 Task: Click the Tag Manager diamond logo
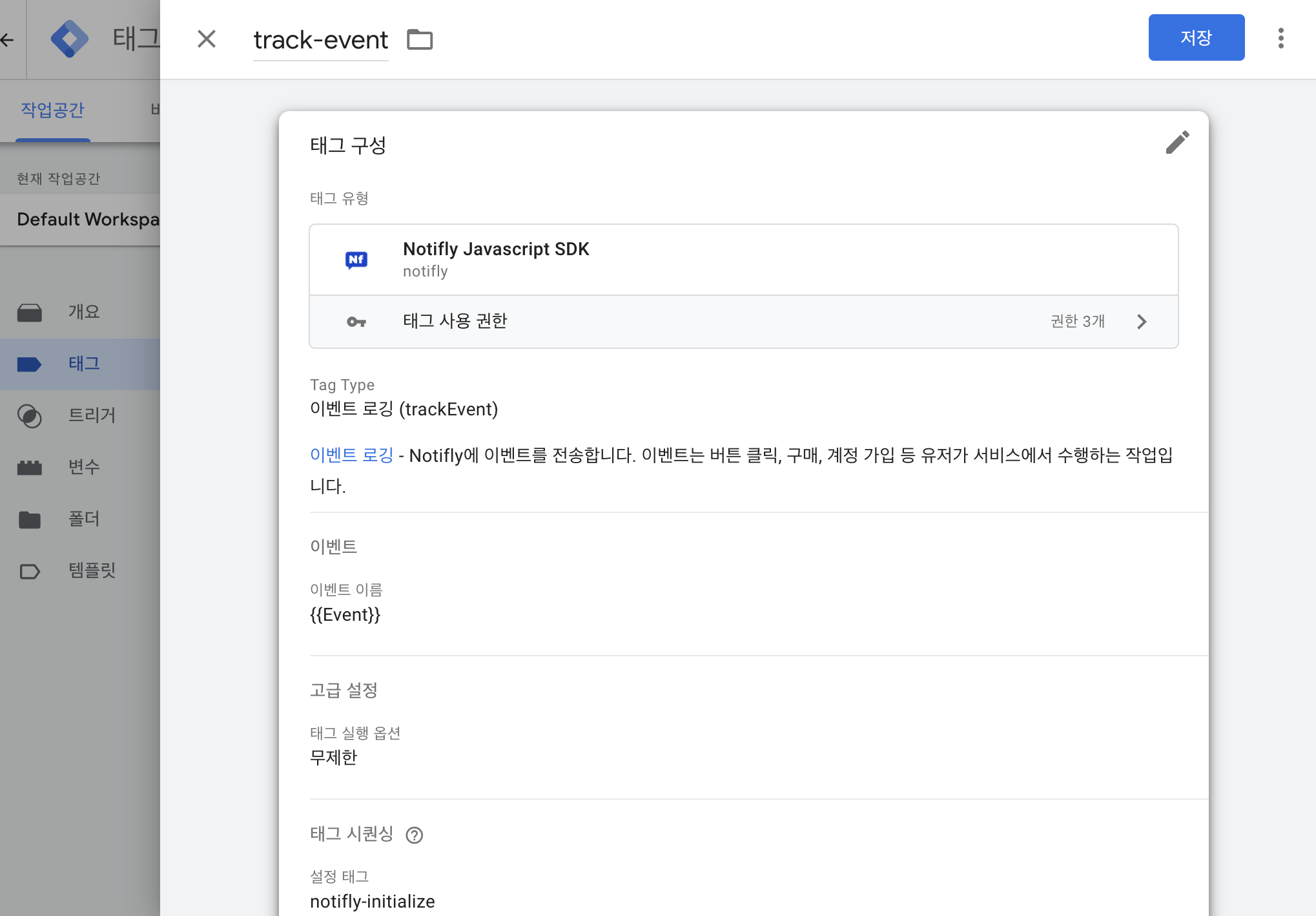point(71,38)
